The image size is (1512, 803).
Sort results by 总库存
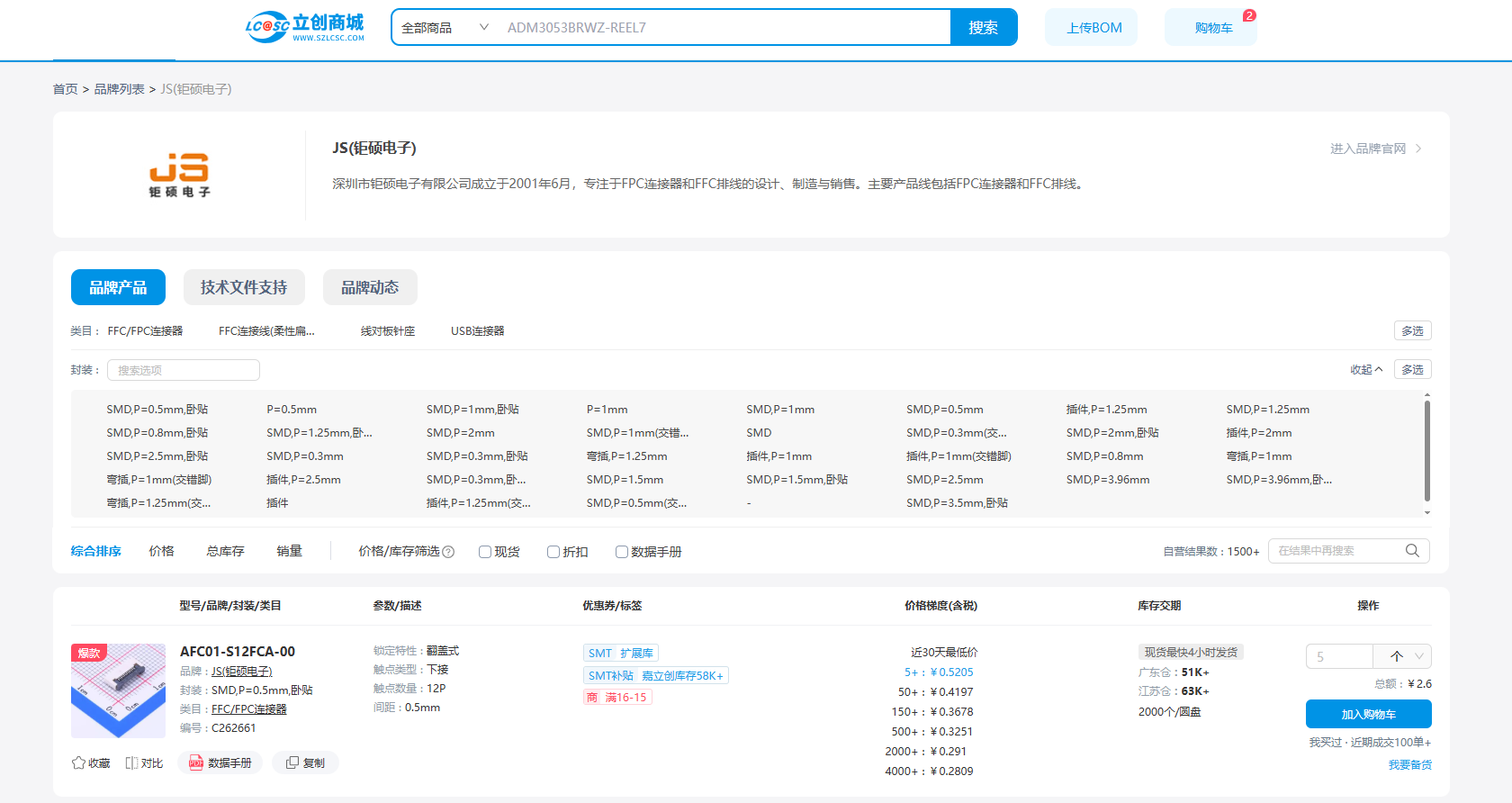coord(225,551)
